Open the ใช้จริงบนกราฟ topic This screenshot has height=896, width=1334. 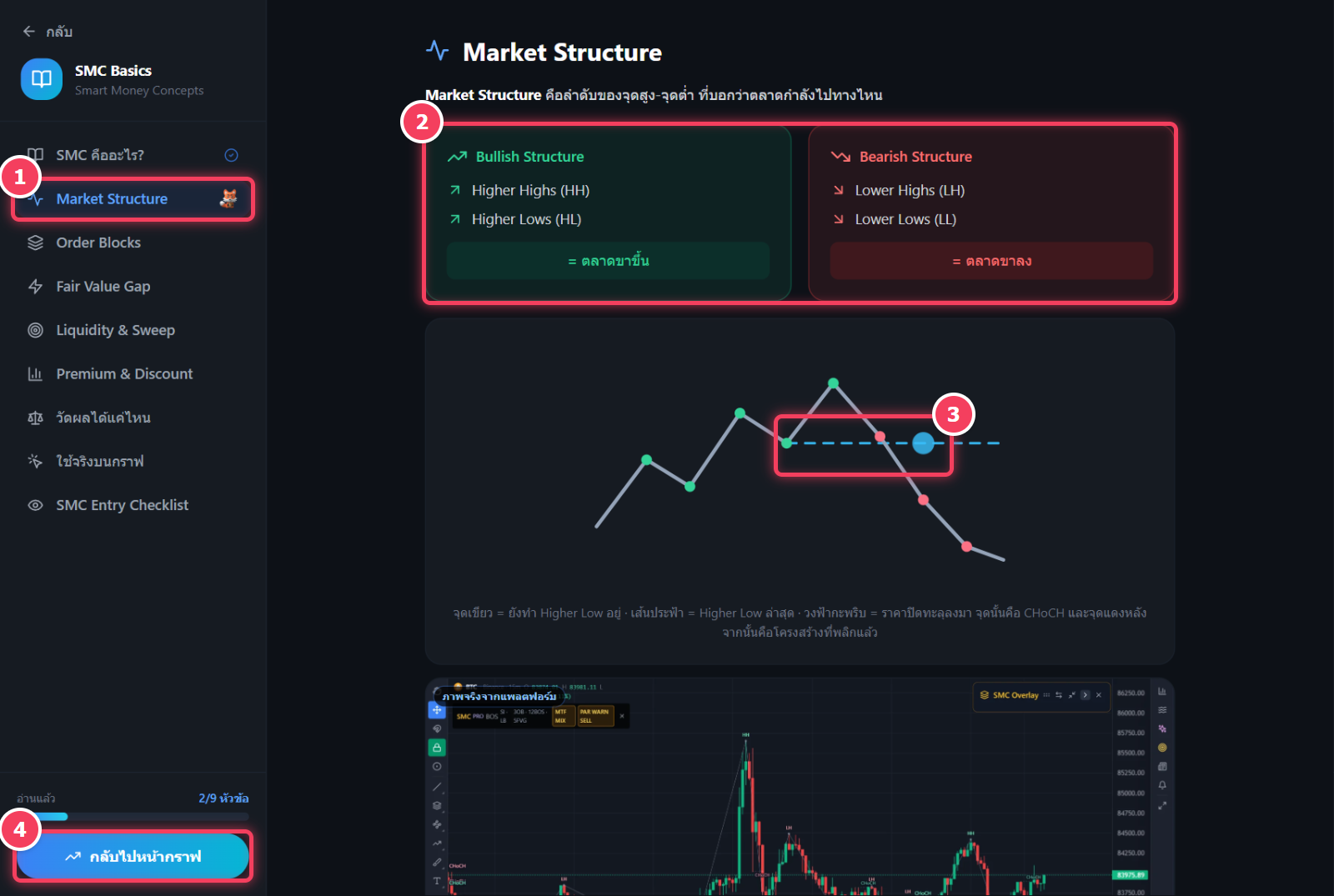[x=133, y=461]
